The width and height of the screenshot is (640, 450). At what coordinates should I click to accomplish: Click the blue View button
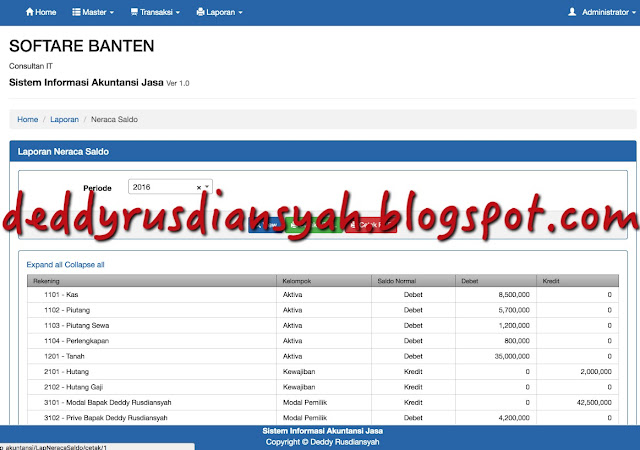coord(266,225)
